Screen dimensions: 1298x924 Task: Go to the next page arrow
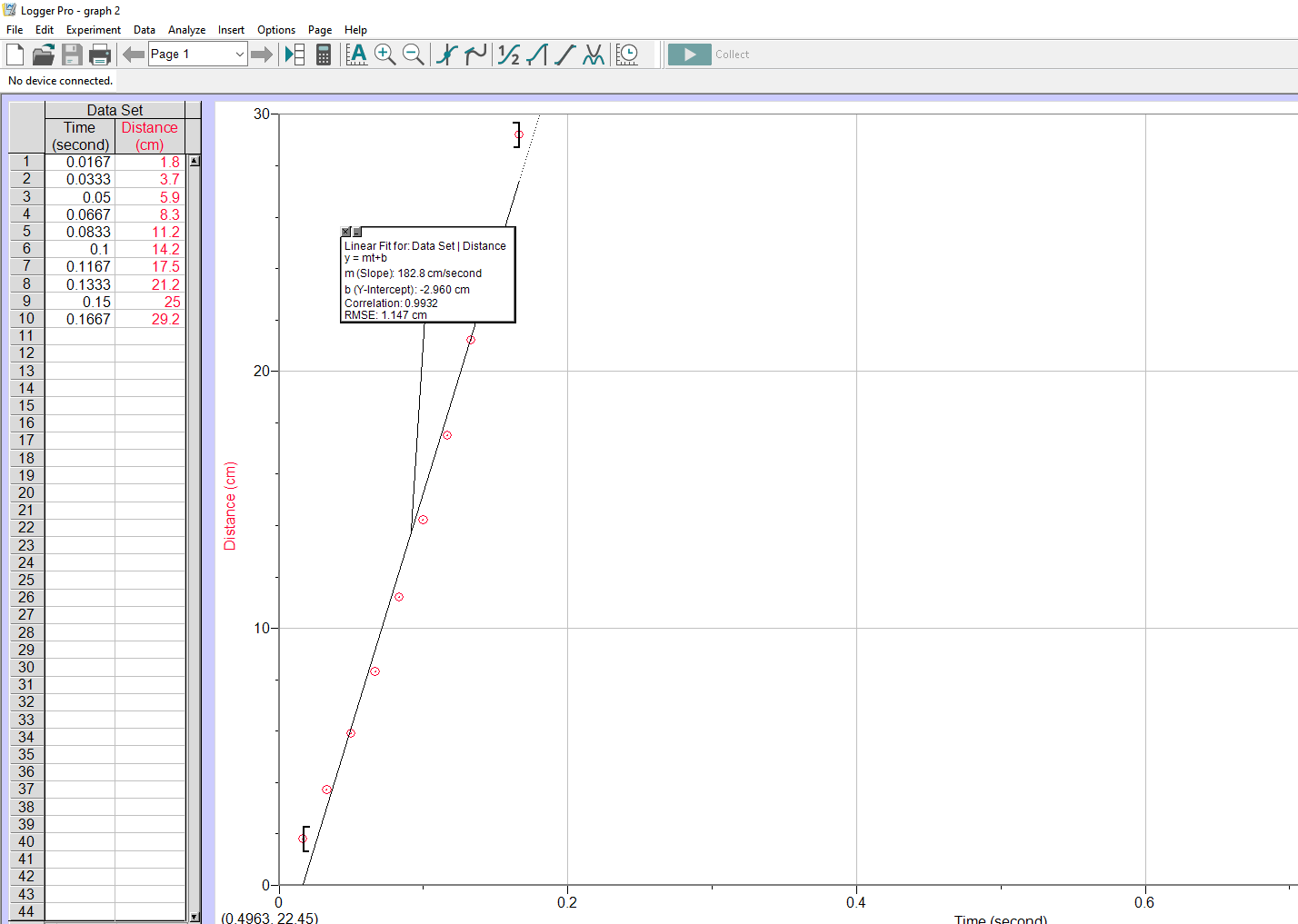pyautogui.click(x=262, y=55)
